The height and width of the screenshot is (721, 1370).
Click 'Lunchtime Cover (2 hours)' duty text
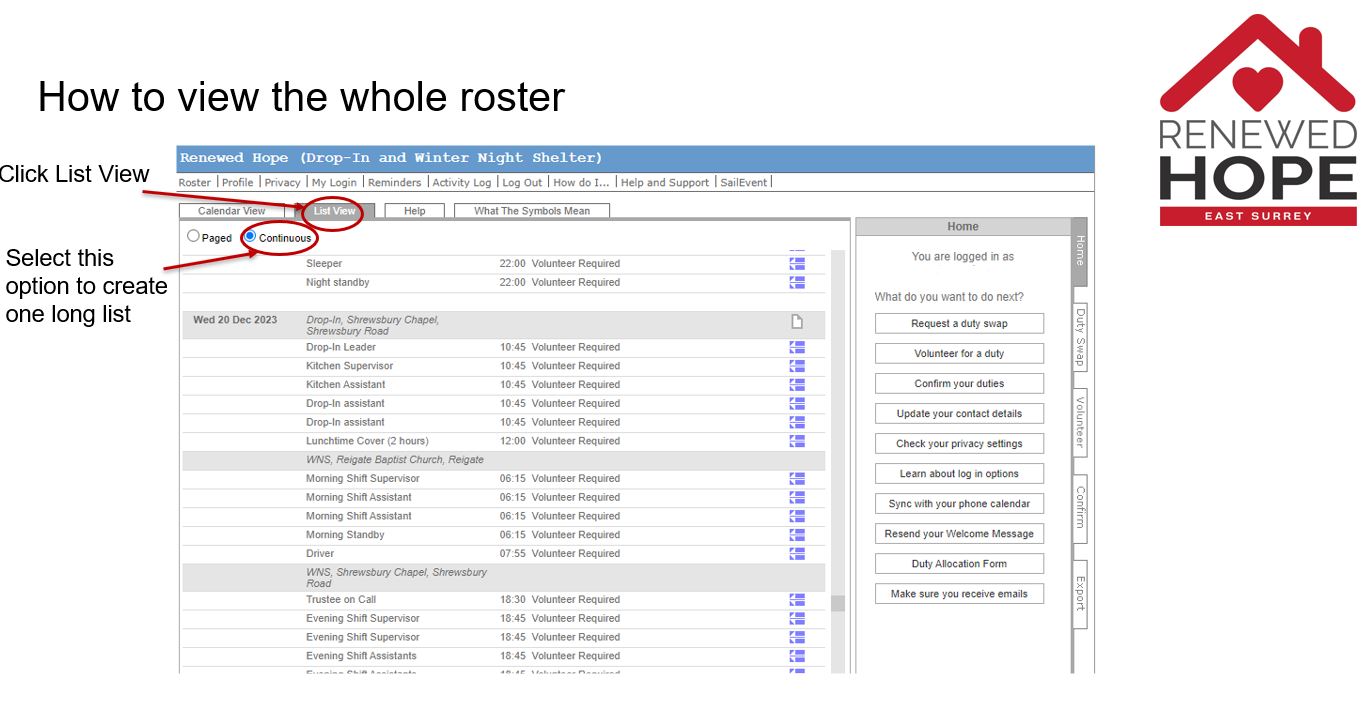(367, 441)
